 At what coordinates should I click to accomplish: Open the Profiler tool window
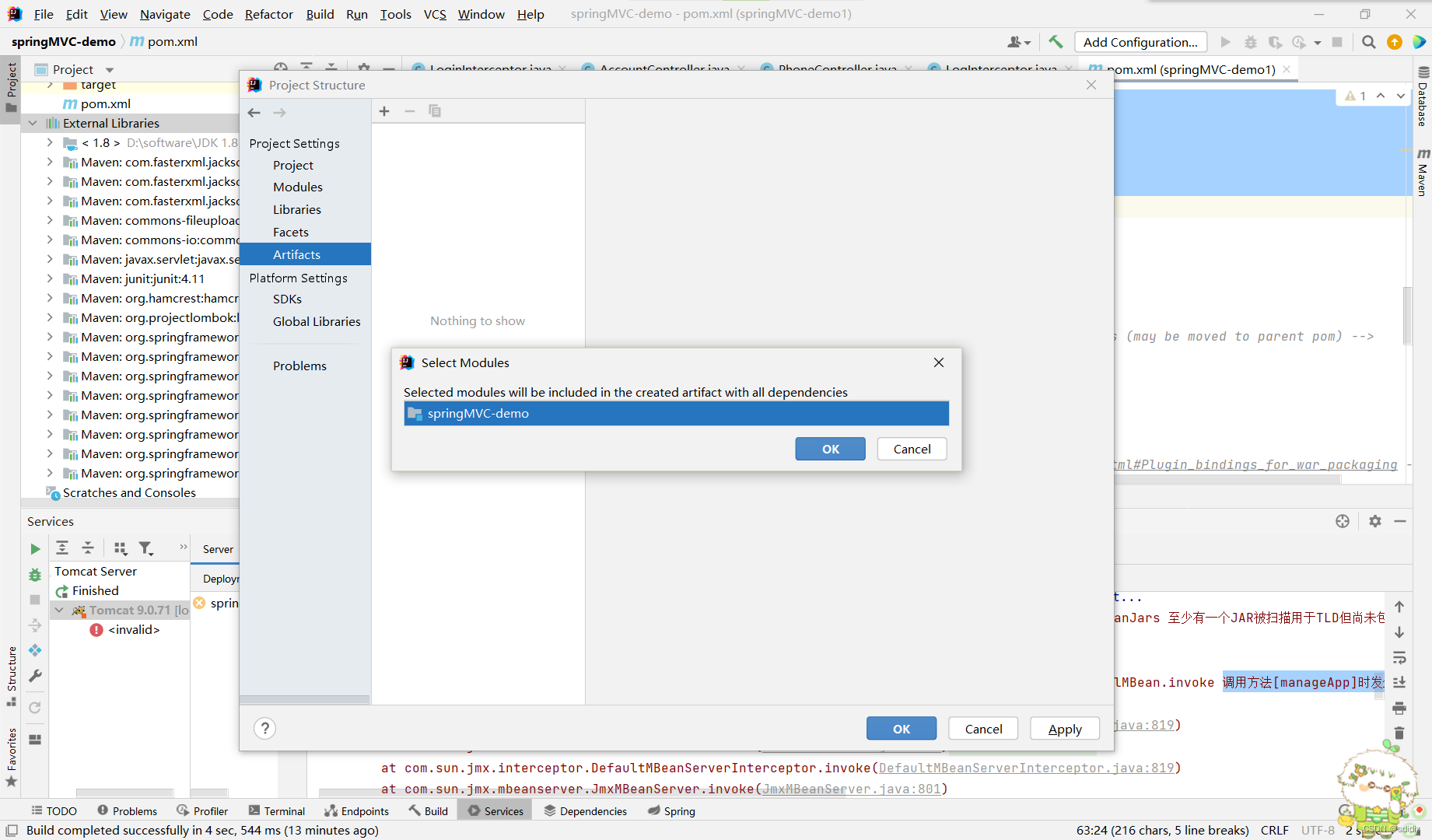[202, 810]
